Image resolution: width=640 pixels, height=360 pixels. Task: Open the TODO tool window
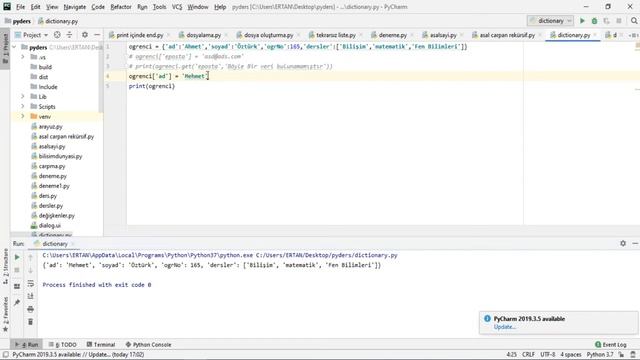[62, 344]
